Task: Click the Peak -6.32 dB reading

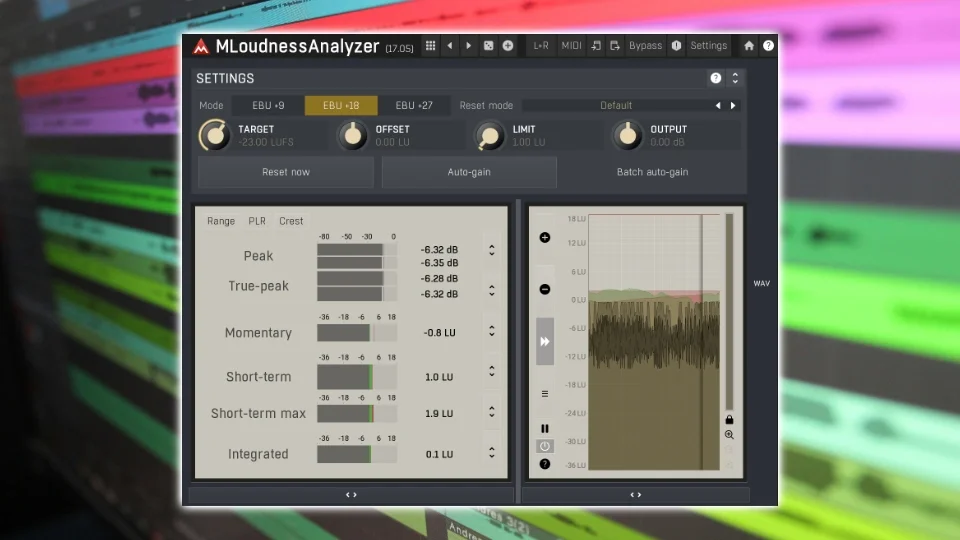Action: 440,250
